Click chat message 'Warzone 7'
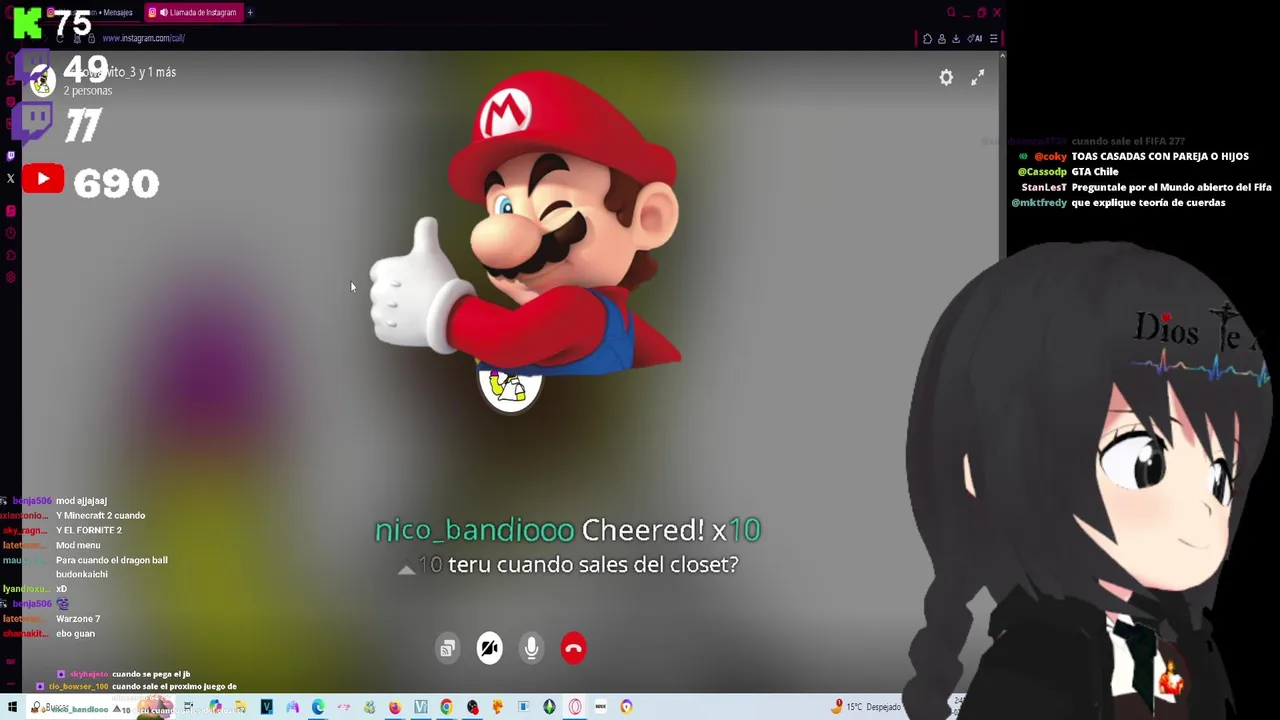 (78, 619)
